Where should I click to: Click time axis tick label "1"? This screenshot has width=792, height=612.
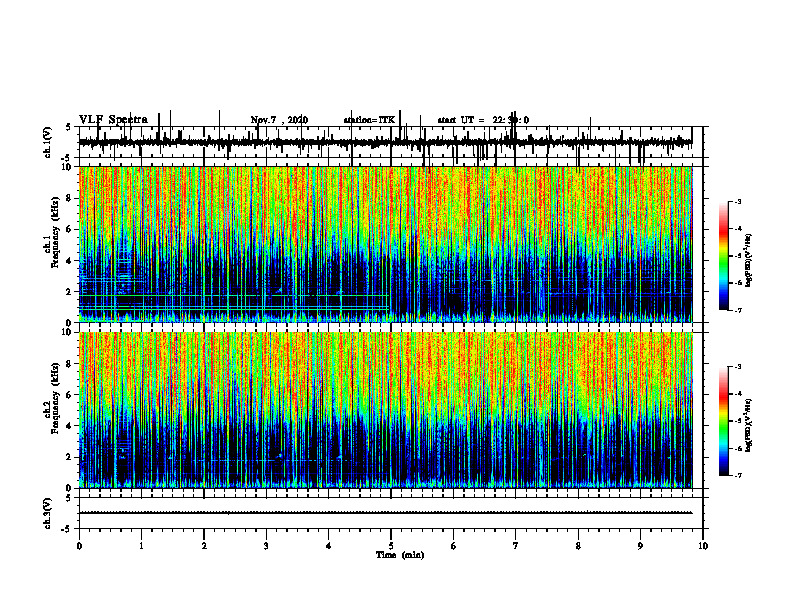(x=141, y=546)
